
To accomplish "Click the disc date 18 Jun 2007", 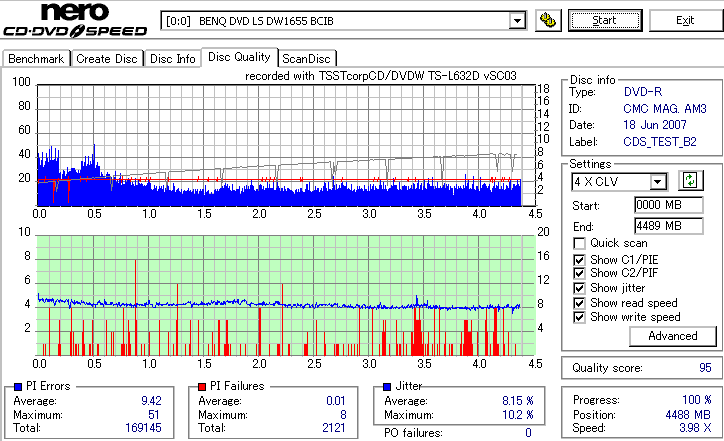I will pyautogui.click(x=655, y=125).
